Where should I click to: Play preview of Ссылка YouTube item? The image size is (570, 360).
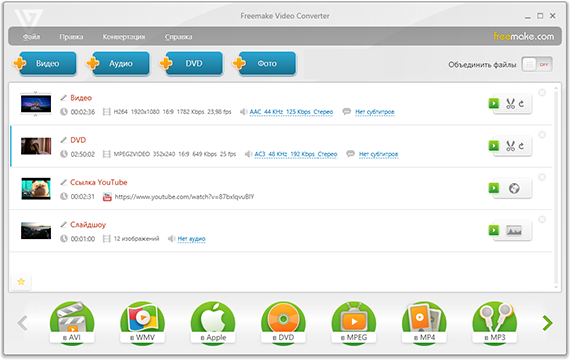pyautogui.click(x=494, y=188)
